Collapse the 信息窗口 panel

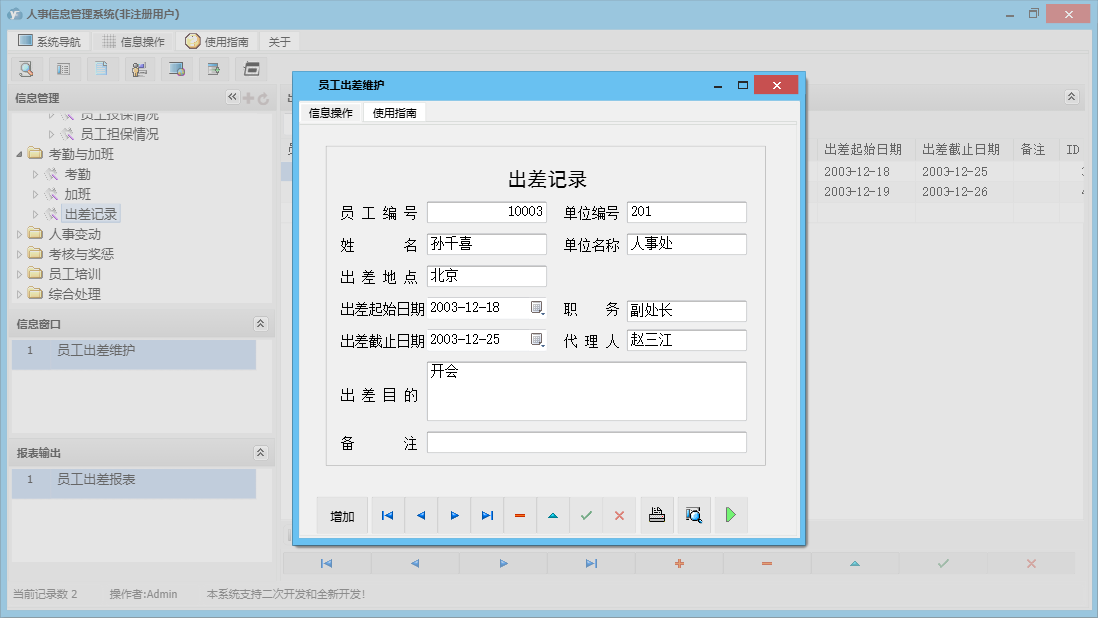[x=261, y=323]
